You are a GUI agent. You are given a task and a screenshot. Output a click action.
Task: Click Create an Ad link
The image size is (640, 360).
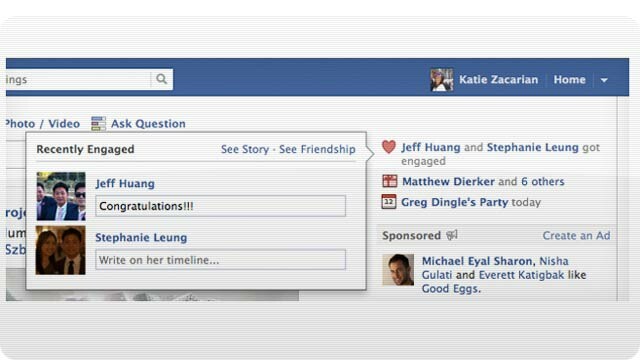tap(576, 236)
